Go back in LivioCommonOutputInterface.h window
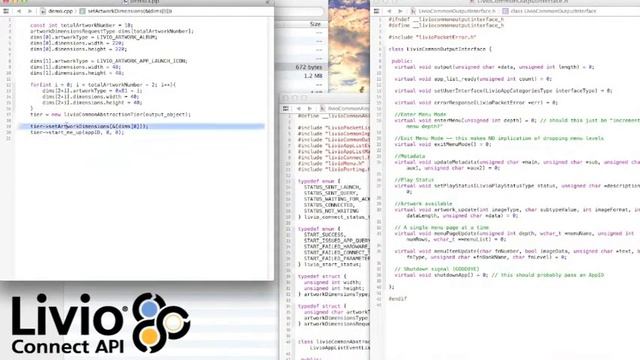640x360 pixels. pyautogui.click(x=389, y=11)
